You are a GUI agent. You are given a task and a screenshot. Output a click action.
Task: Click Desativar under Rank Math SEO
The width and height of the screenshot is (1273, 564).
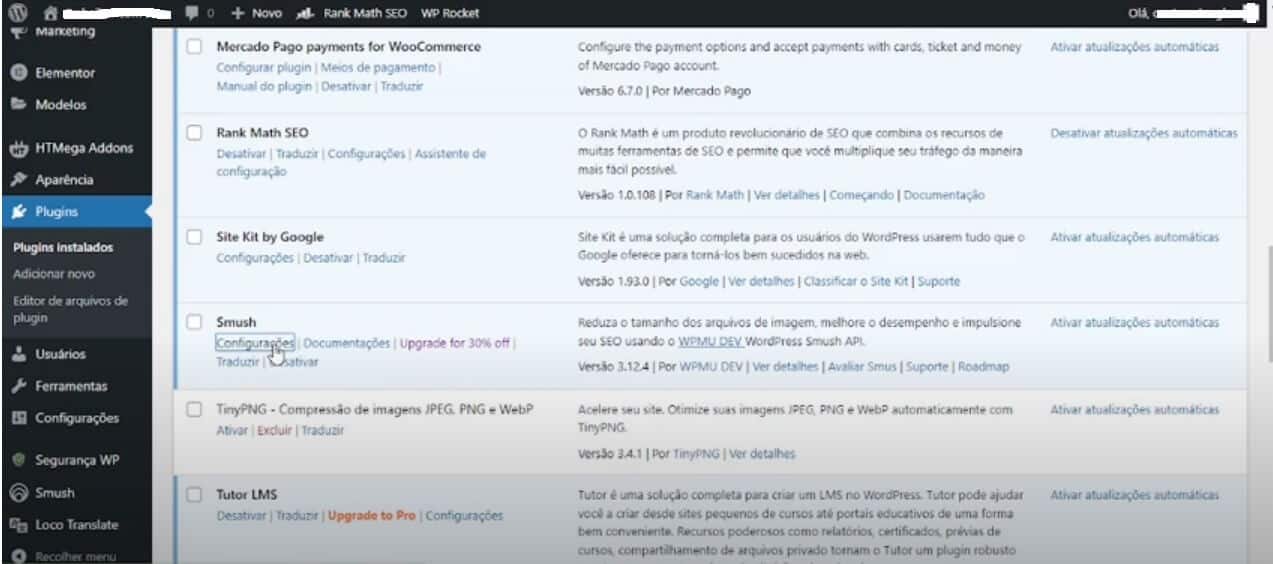pos(241,154)
